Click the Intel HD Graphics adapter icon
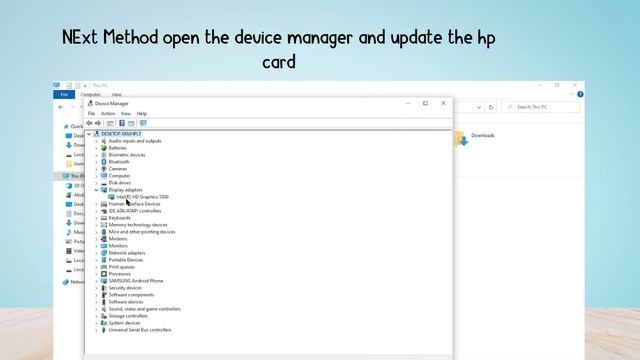The width and height of the screenshot is (640, 360). [x=111, y=197]
